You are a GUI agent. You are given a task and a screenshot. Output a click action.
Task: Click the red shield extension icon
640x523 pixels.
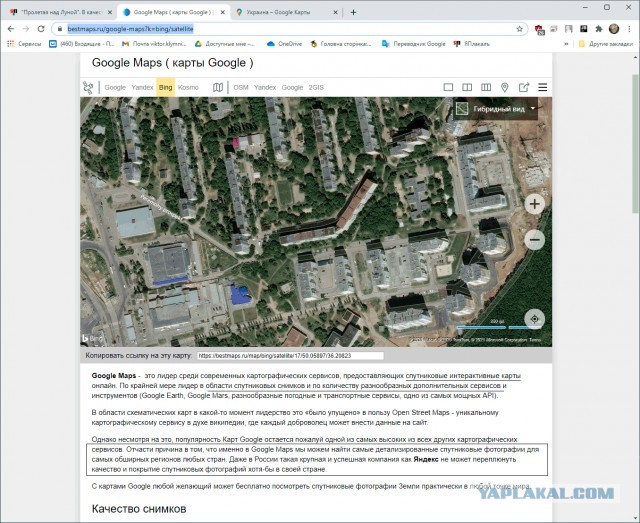click(540, 29)
